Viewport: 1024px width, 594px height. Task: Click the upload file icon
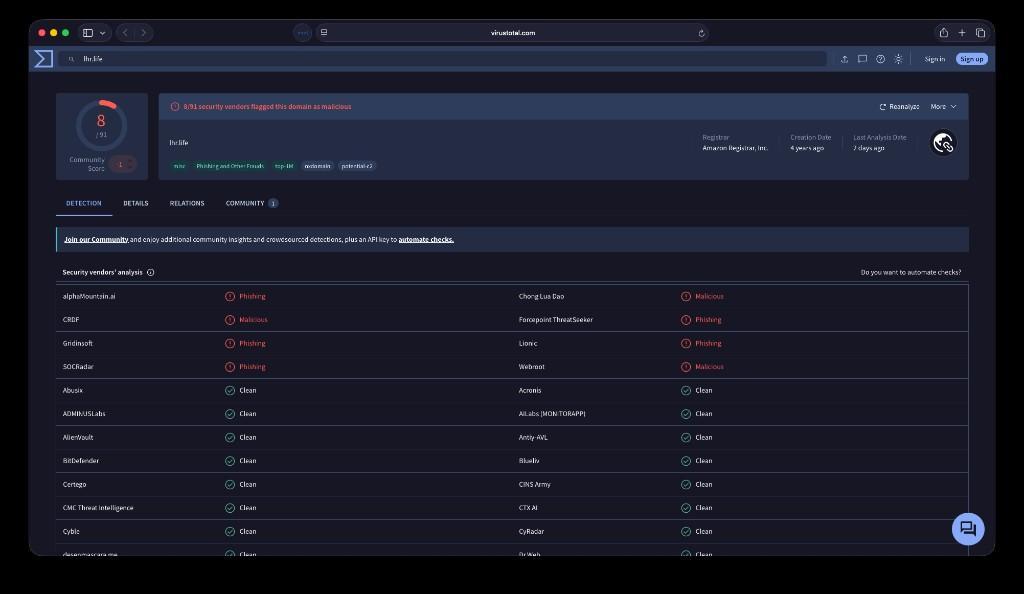pyautogui.click(x=844, y=59)
